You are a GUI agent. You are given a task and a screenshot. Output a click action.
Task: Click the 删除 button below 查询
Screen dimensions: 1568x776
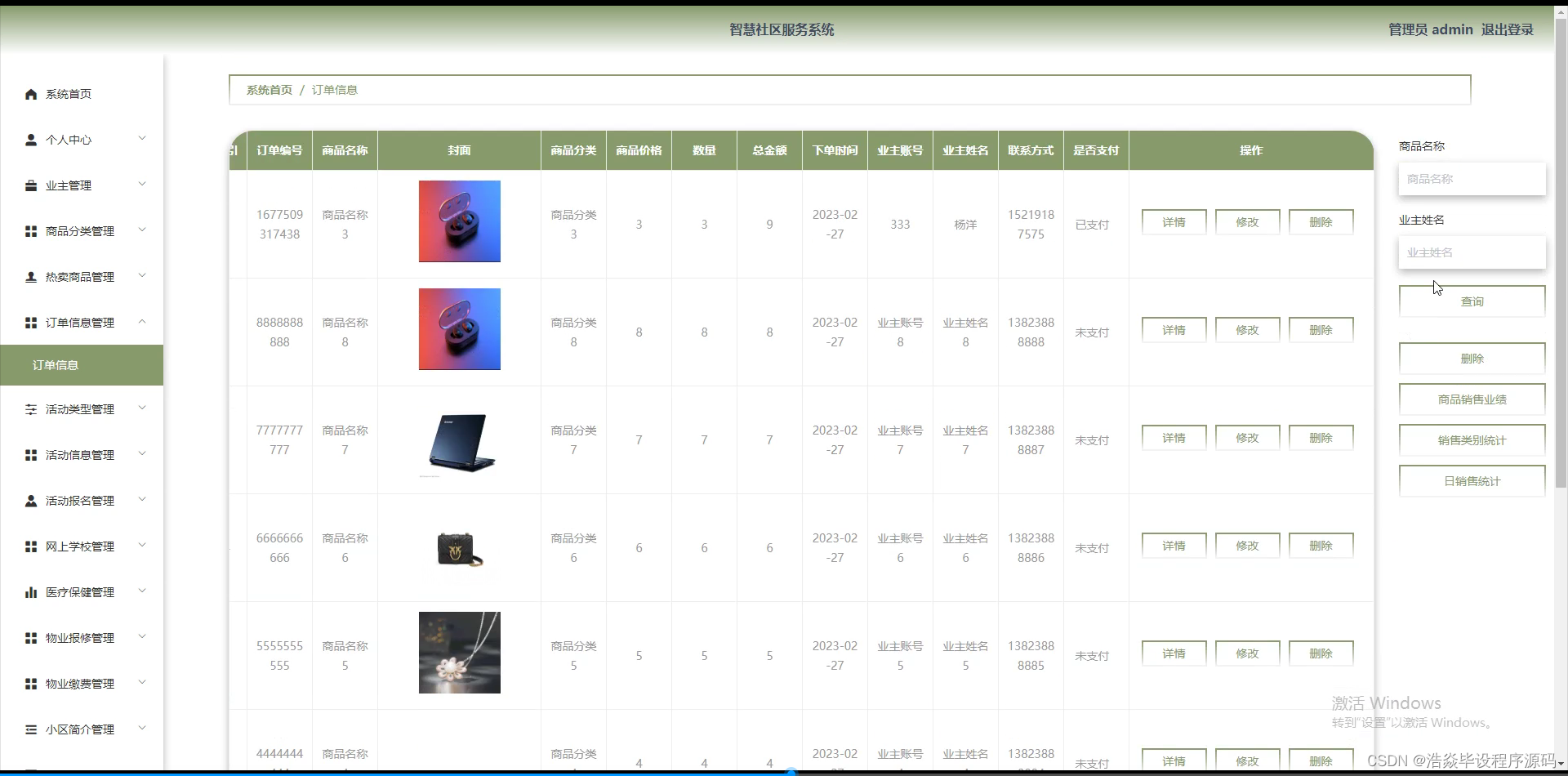click(1472, 359)
